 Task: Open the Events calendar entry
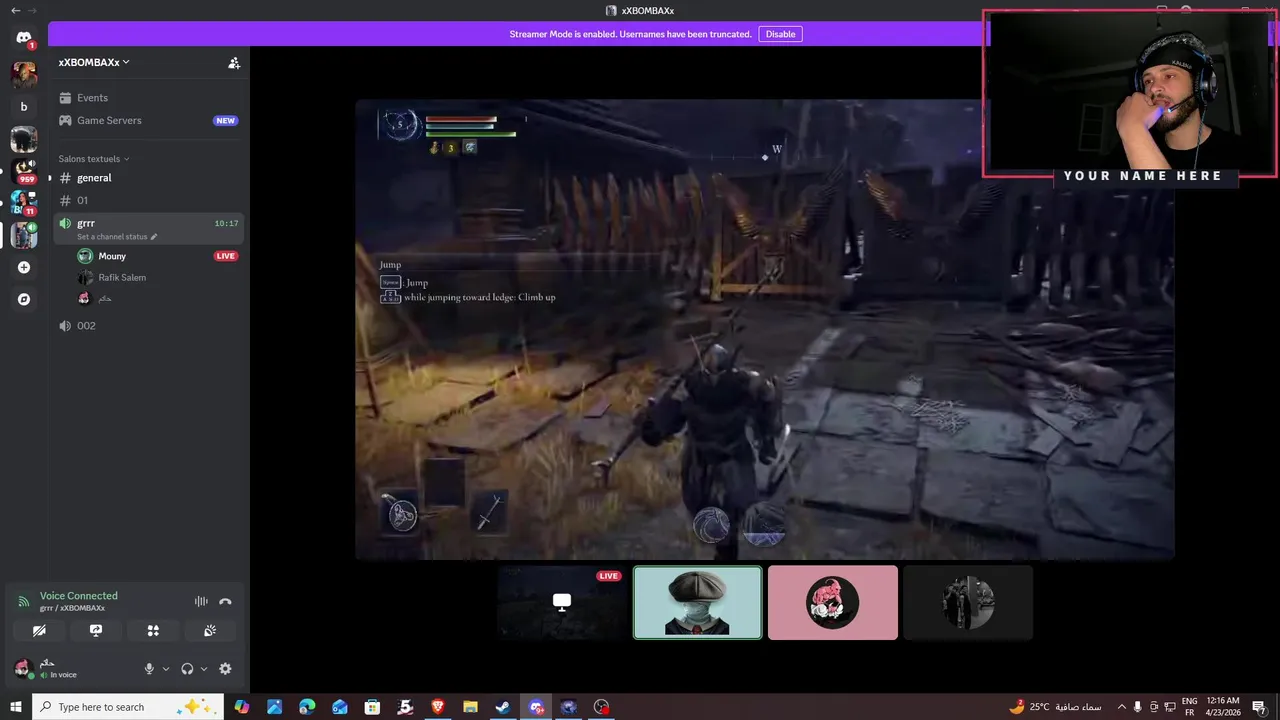pos(148,98)
